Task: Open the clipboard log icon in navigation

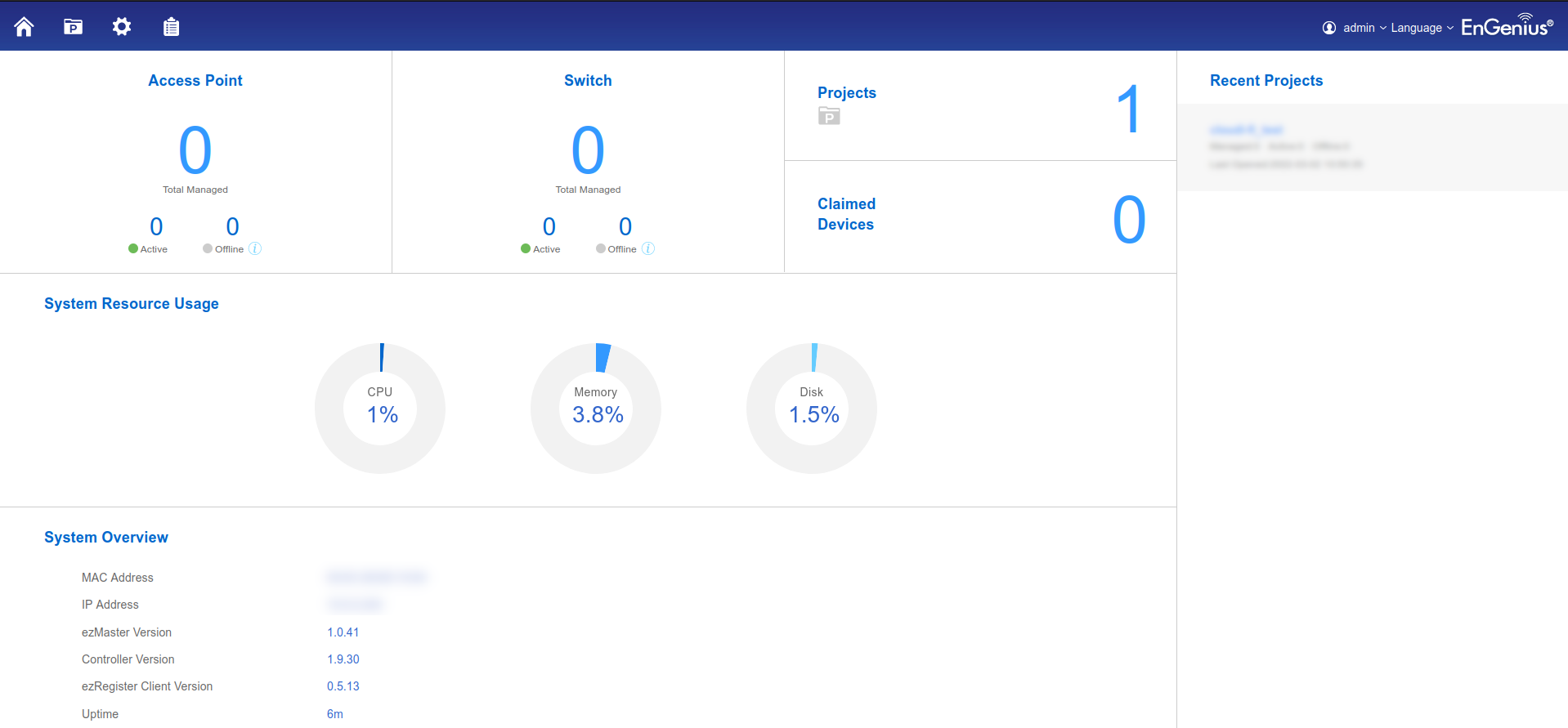Action: 171,27
